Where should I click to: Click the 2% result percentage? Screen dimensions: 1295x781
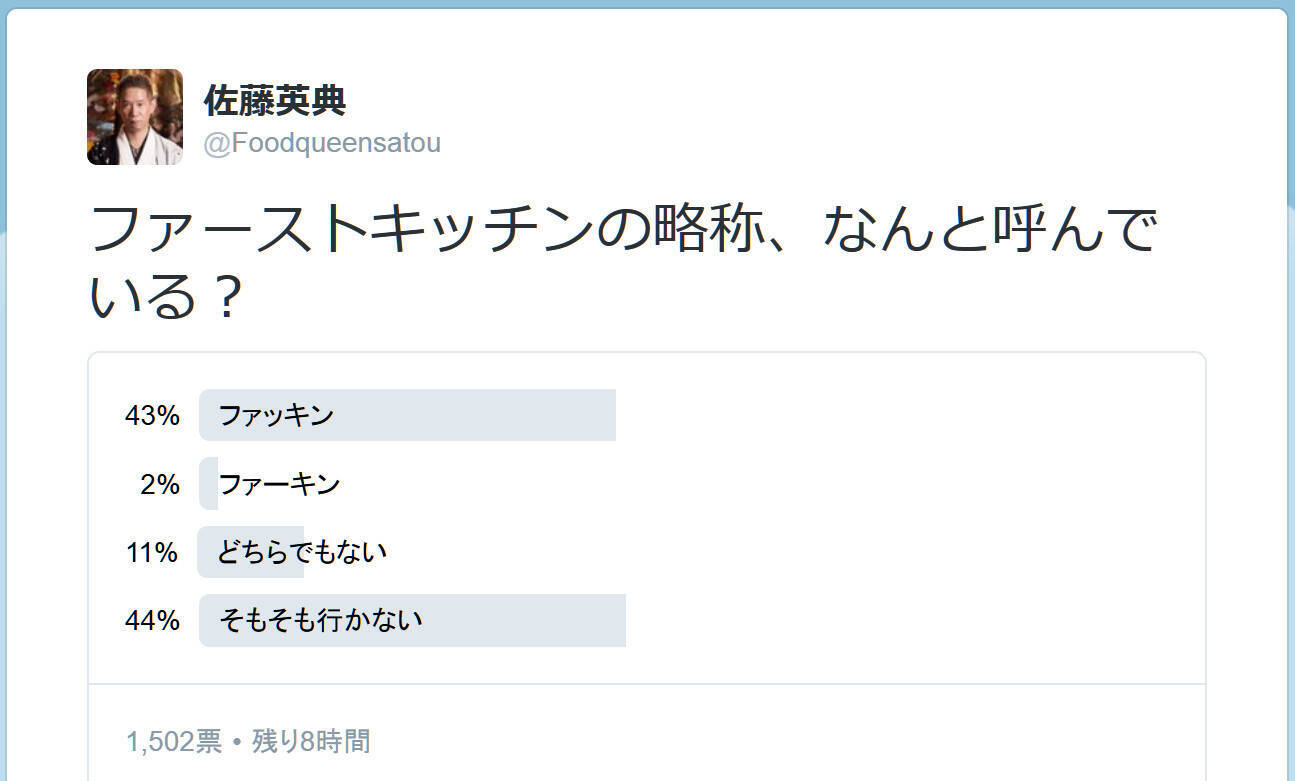coord(160,485)
